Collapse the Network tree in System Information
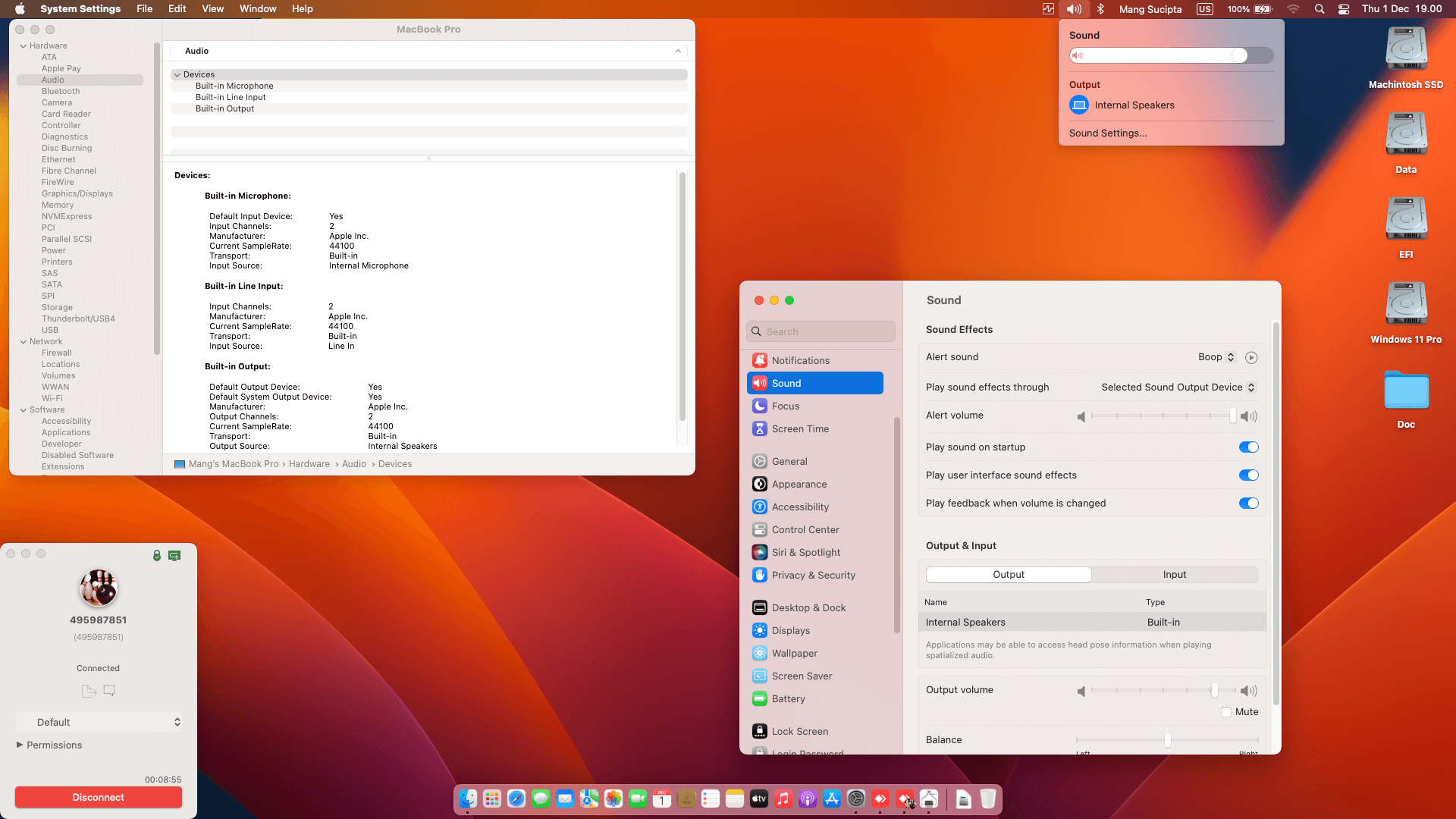Screen dimensions: 1456x819 24,342
